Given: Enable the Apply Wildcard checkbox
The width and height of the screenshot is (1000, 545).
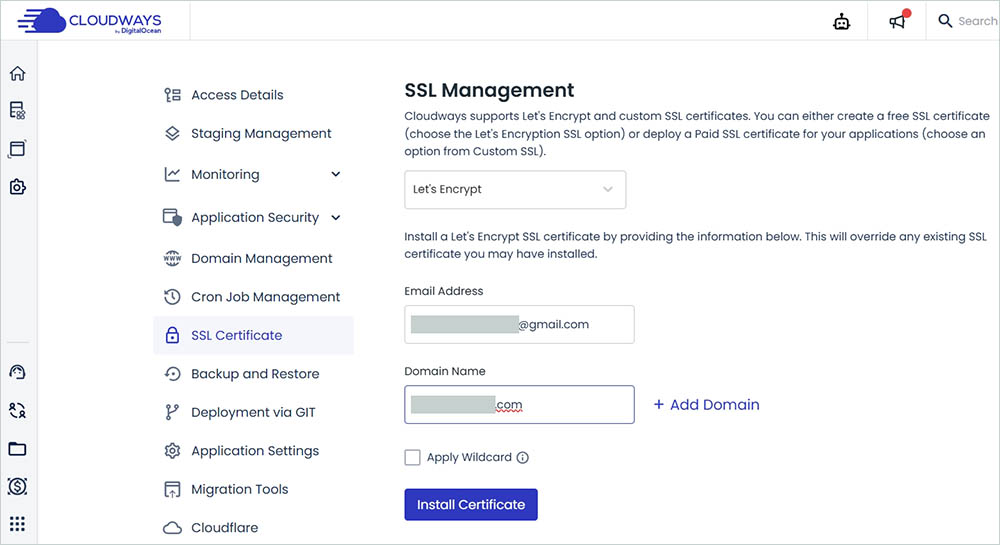Looking at the screenshot, I should click(413, 457).
